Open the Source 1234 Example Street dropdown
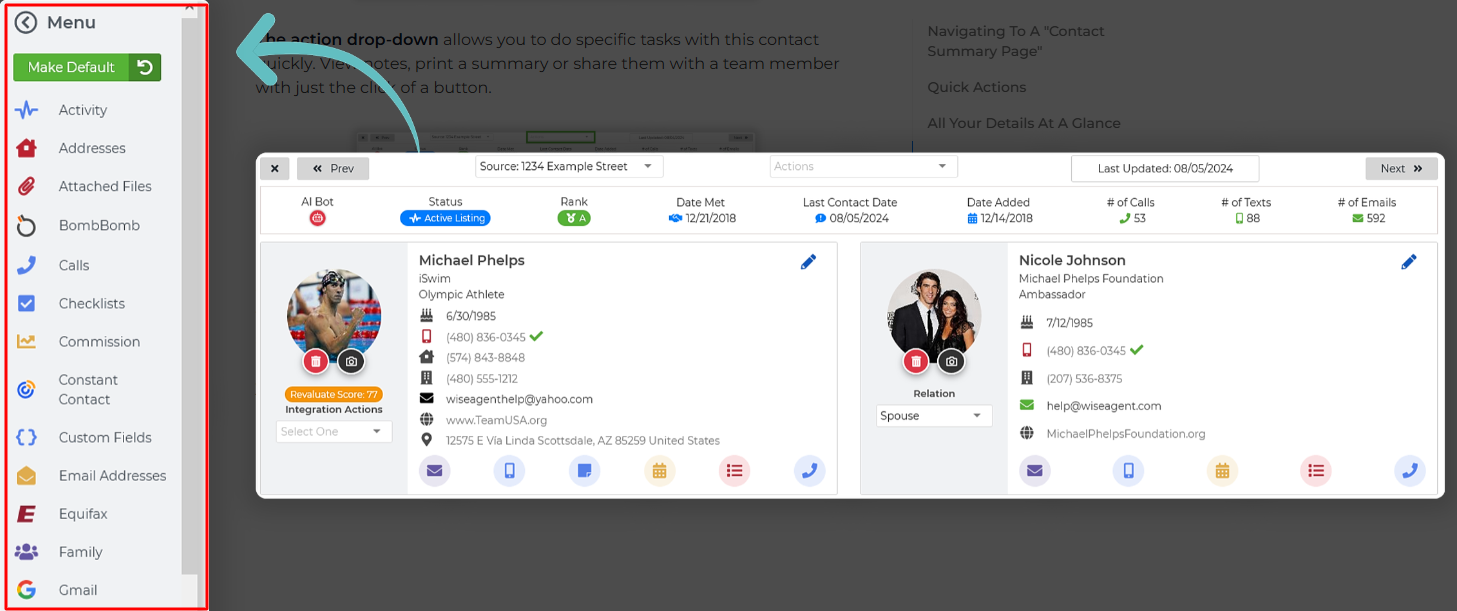Viewport: 1457px width, 611px height. (569, 166)
